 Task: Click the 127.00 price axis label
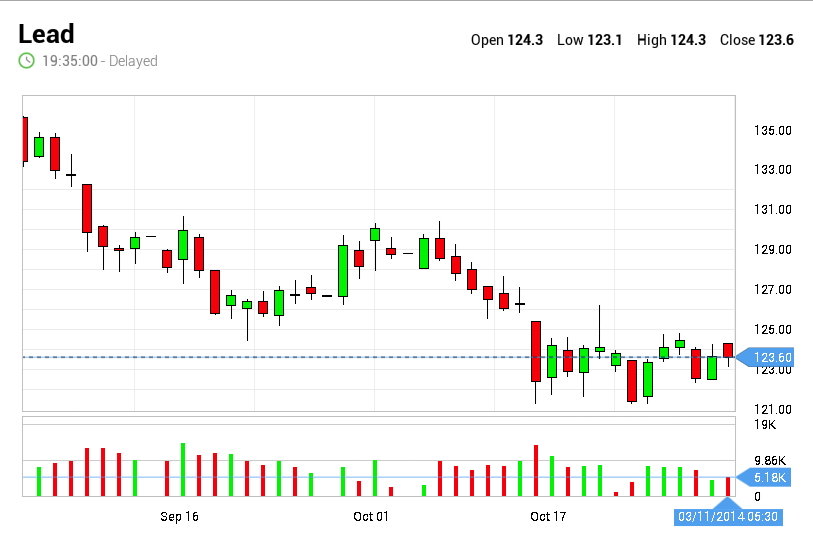[x=773, y=289]
